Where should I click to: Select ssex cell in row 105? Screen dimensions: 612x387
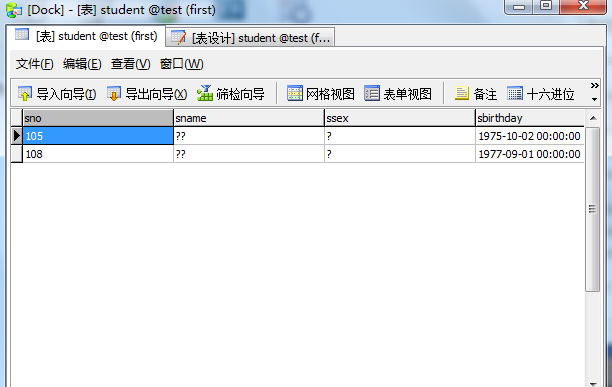400,136
